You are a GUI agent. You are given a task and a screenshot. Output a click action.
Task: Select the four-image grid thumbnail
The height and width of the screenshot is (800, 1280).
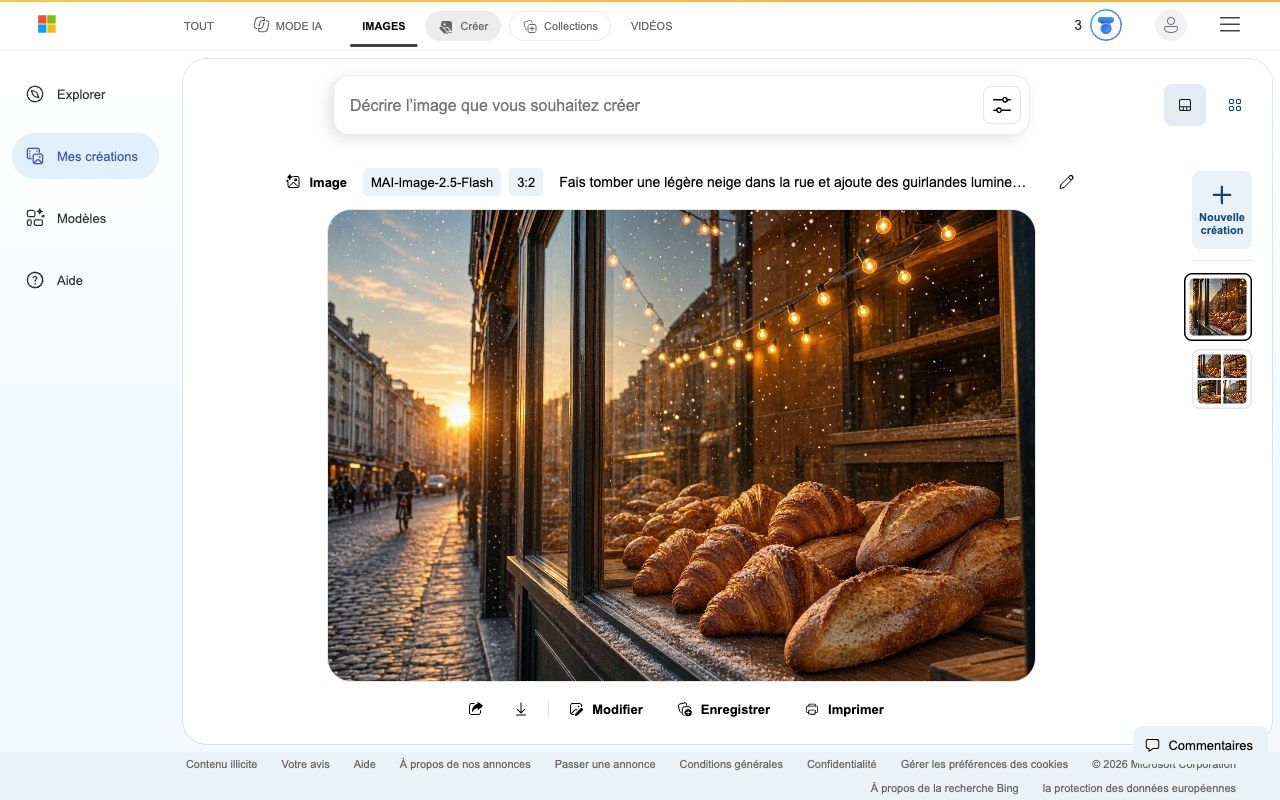coord(1222,379)
